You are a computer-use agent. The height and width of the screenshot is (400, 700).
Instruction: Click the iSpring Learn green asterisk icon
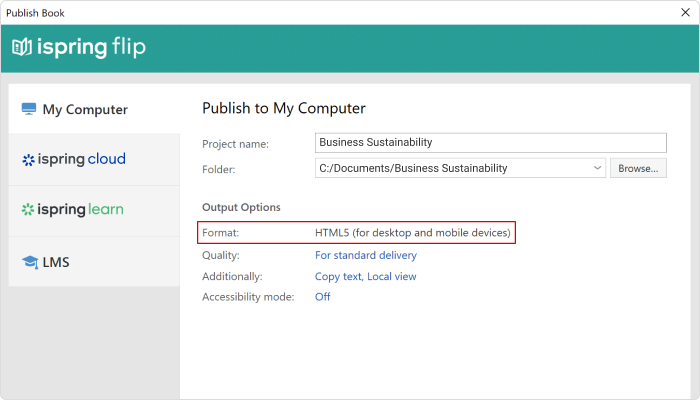(x=28, y=209)
